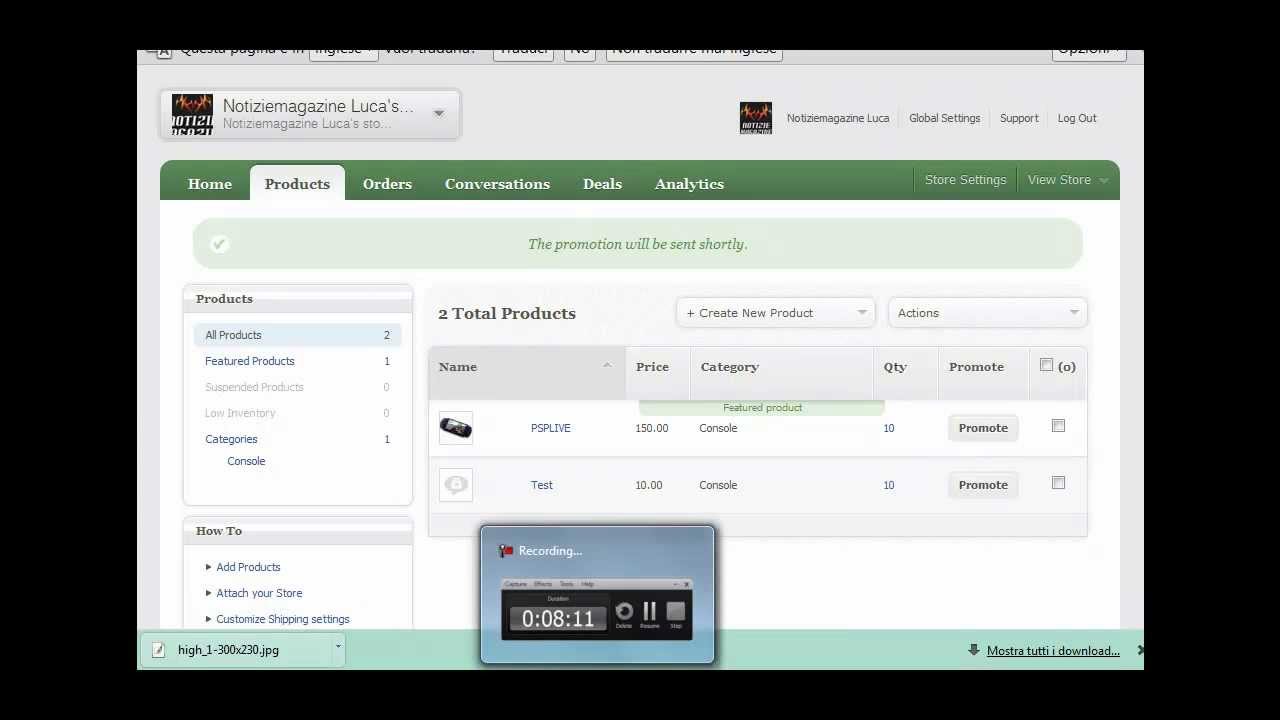Expand the View Store dropdown menu

click(x=1067, y=180)
